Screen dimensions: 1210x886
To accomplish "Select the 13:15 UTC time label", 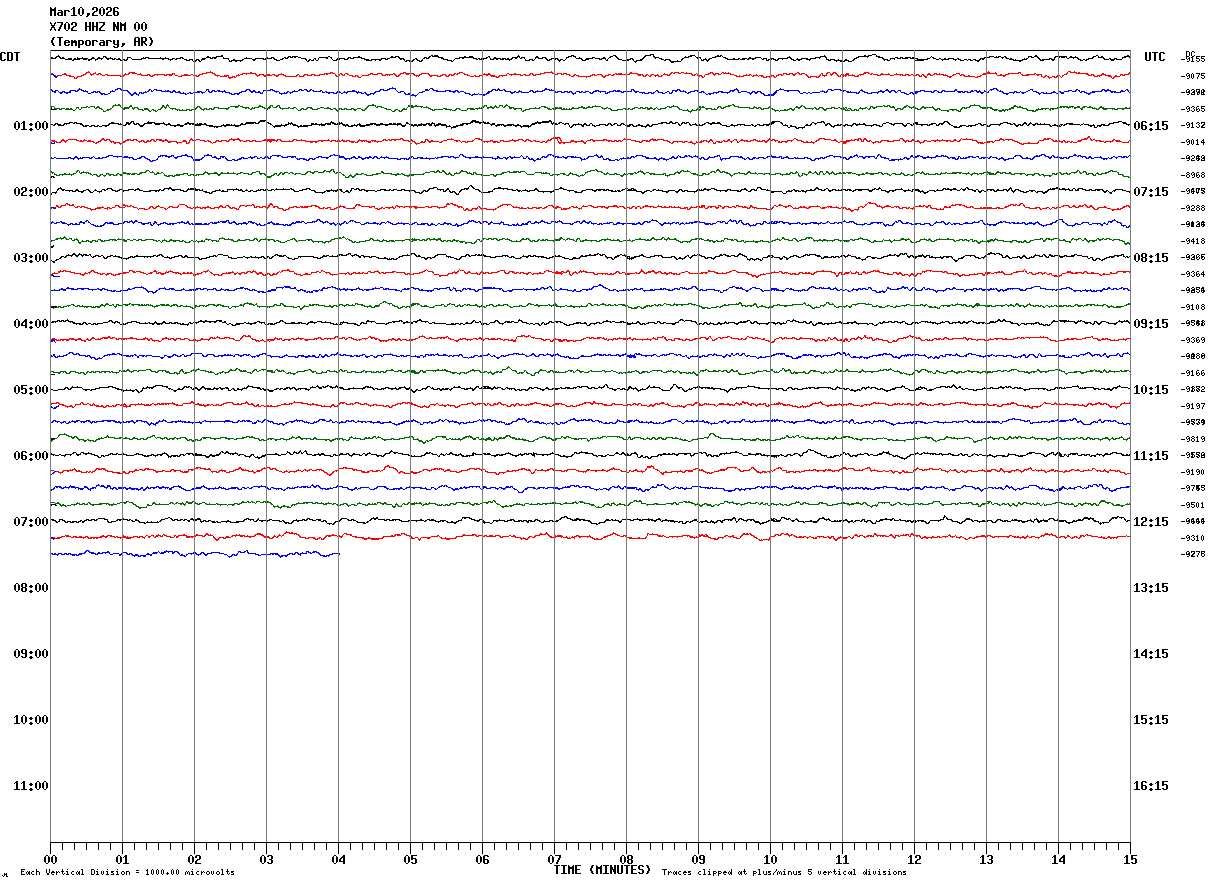I will [x=1151, y=588].
